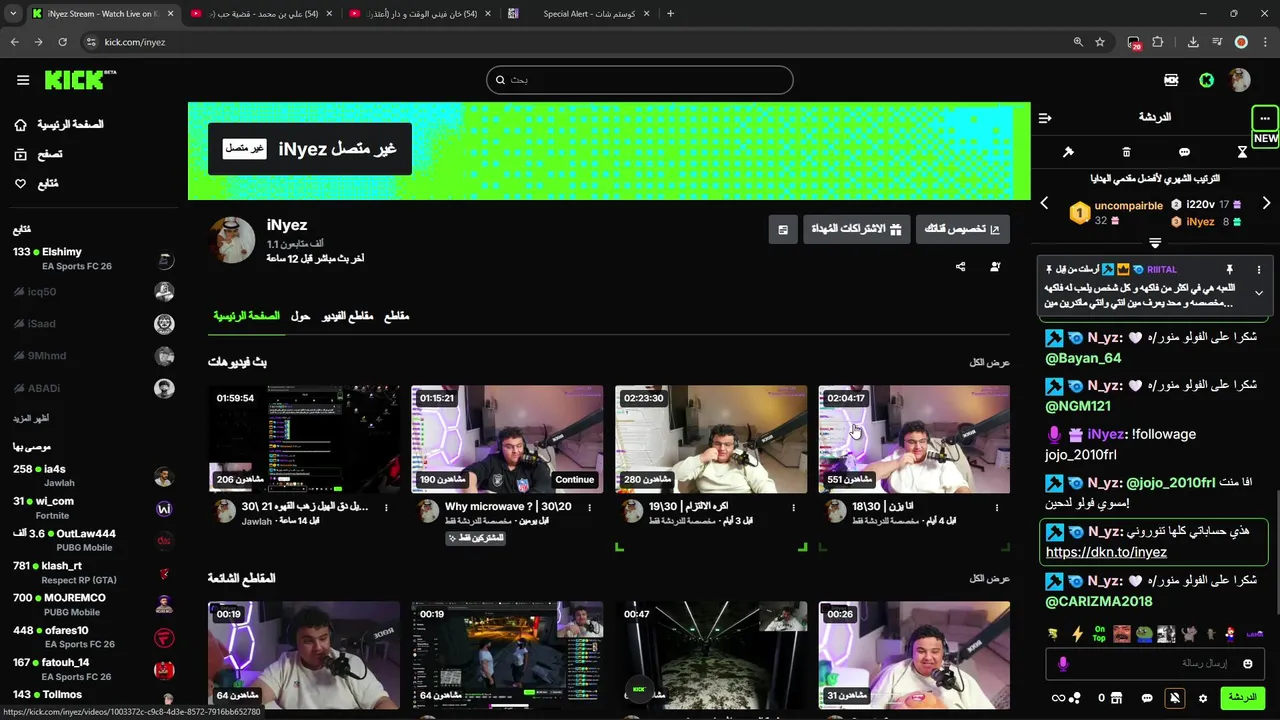The image size is (1280, 720).
Task: Click the heart following icon in sidebar
Action: (x=20, y=184)
